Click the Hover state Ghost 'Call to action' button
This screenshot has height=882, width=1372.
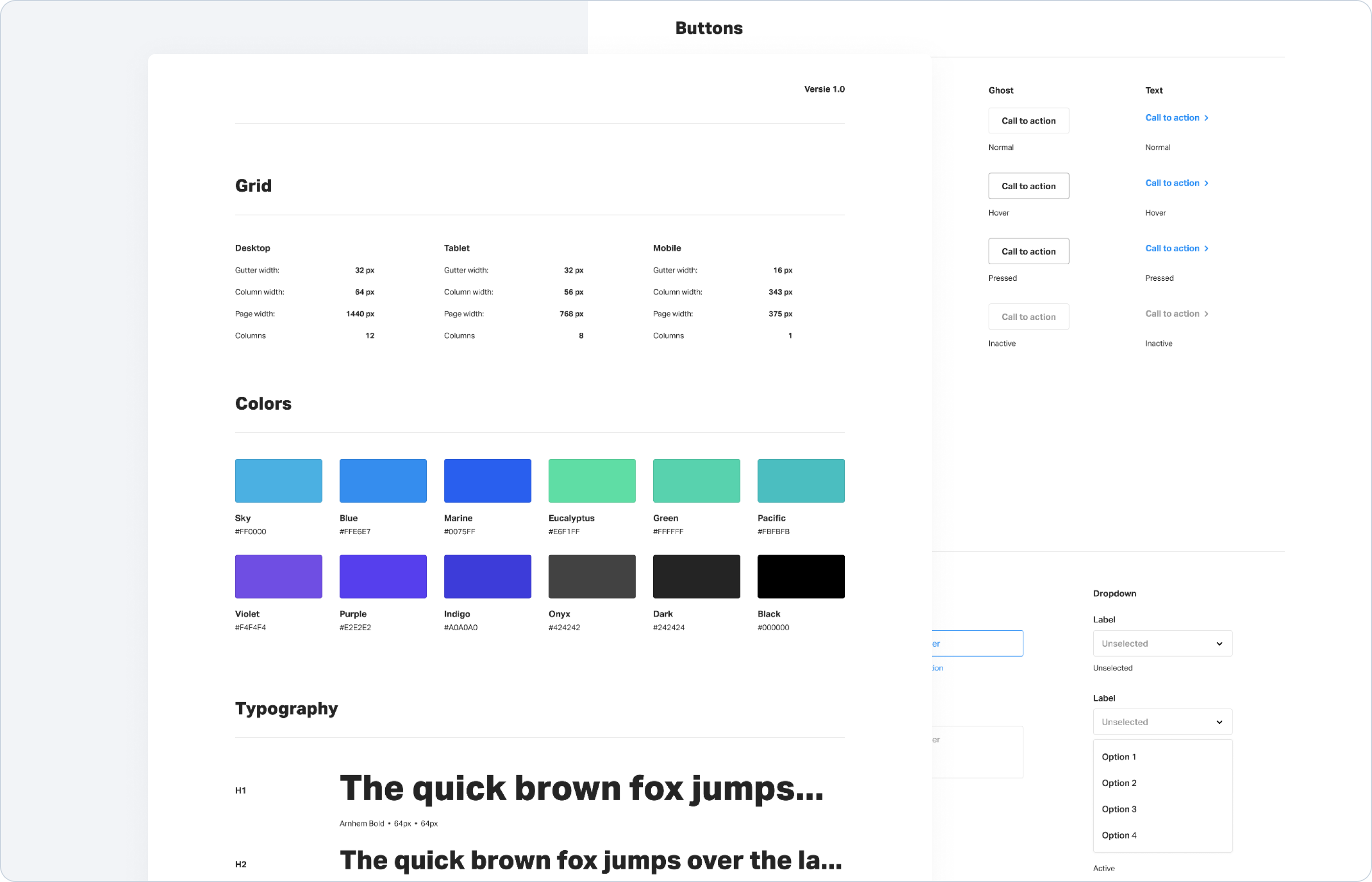pyautogui.click(x=1029, y=186)
